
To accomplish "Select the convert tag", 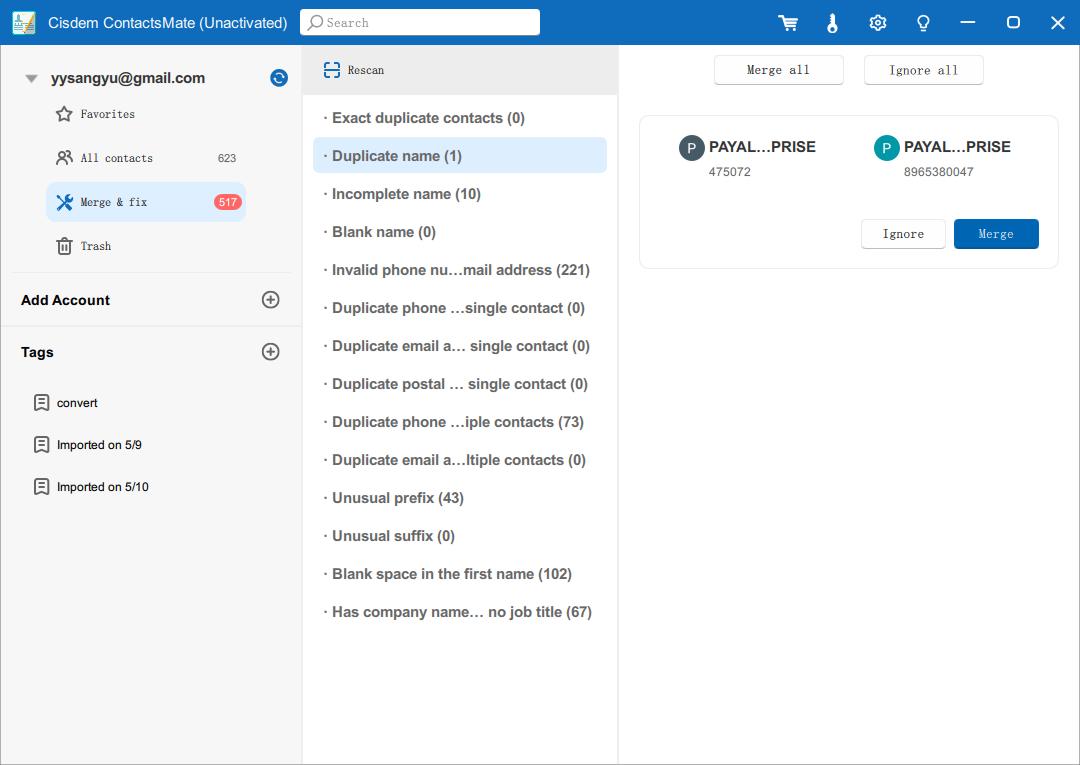I will tap(77, 403).
